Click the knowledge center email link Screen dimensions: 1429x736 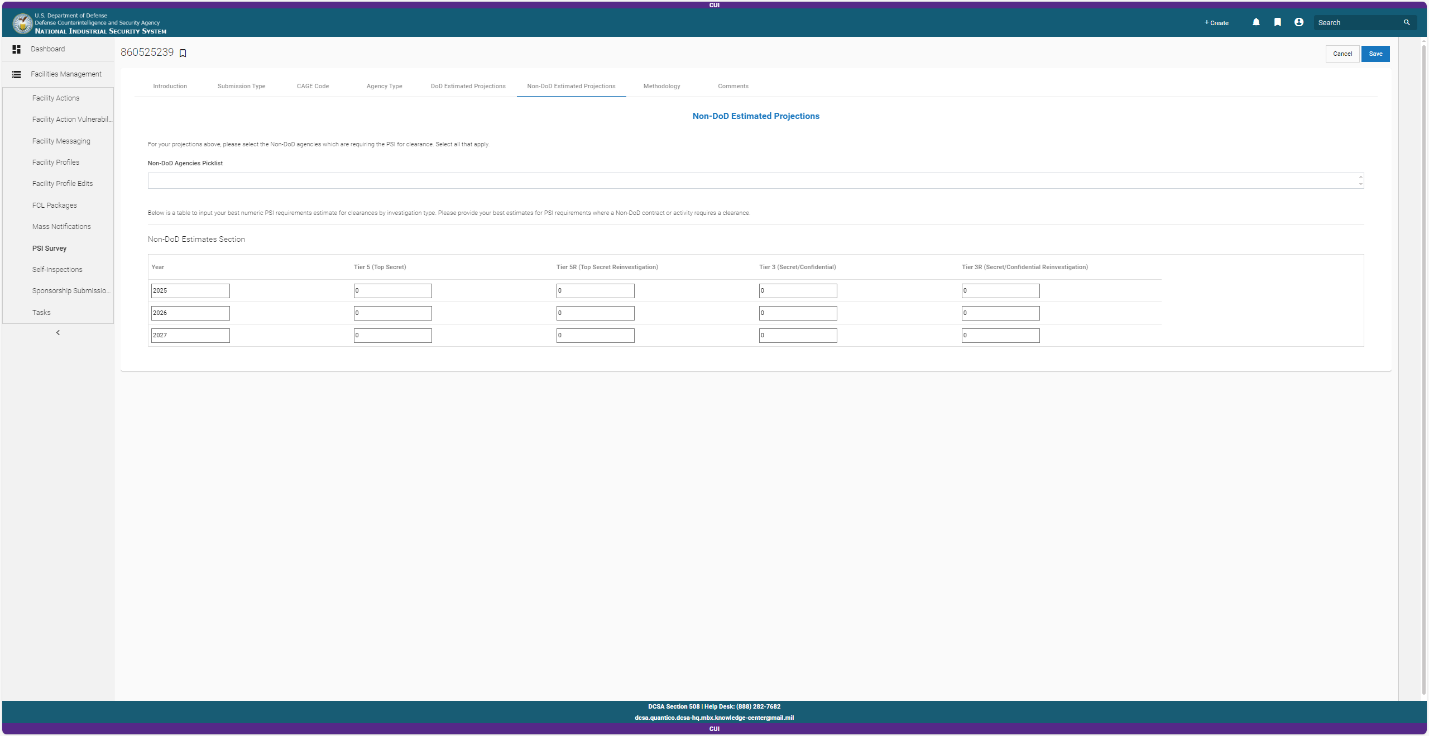tap(714, 717)
